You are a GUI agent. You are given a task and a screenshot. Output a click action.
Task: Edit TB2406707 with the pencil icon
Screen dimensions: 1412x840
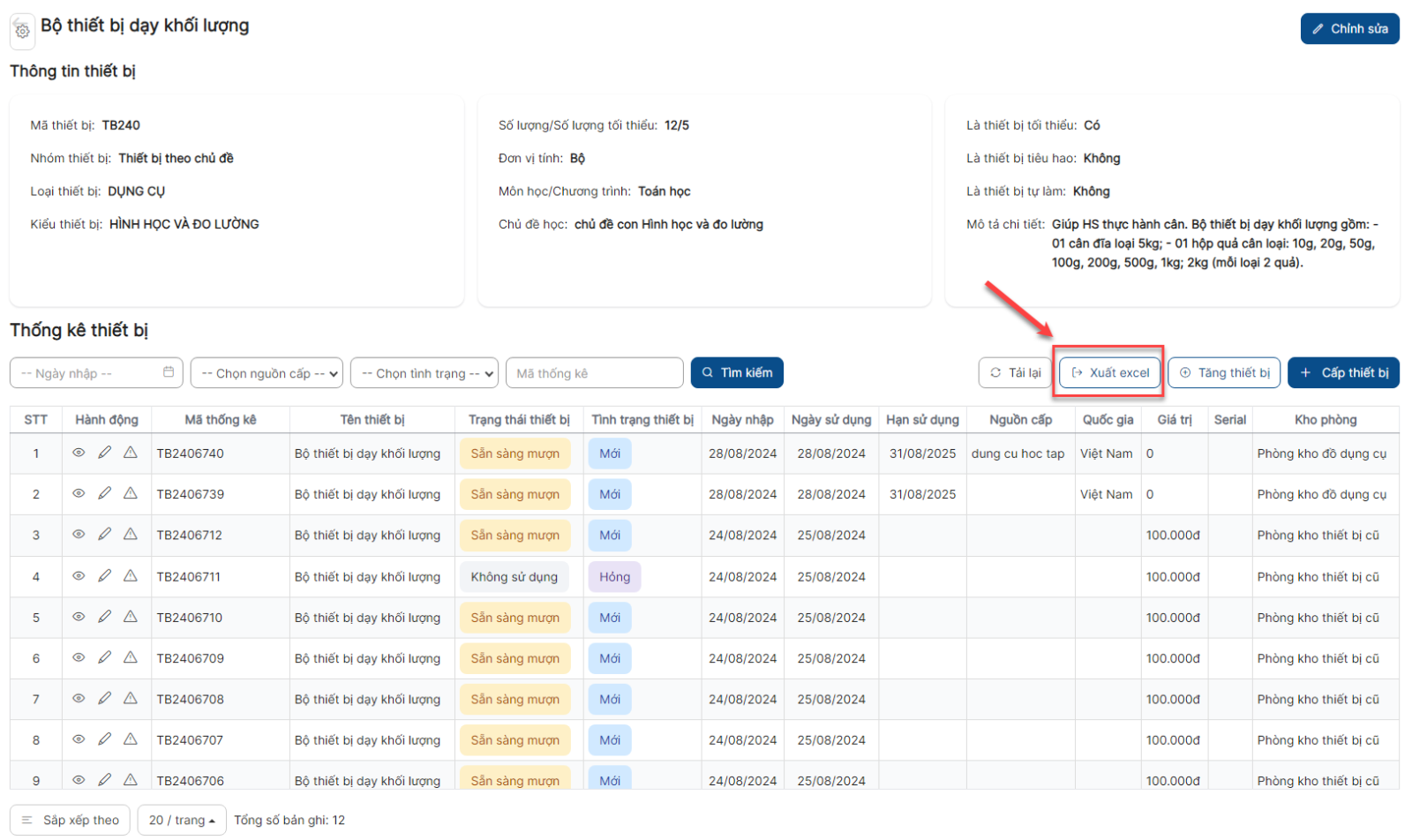point(104,739)
